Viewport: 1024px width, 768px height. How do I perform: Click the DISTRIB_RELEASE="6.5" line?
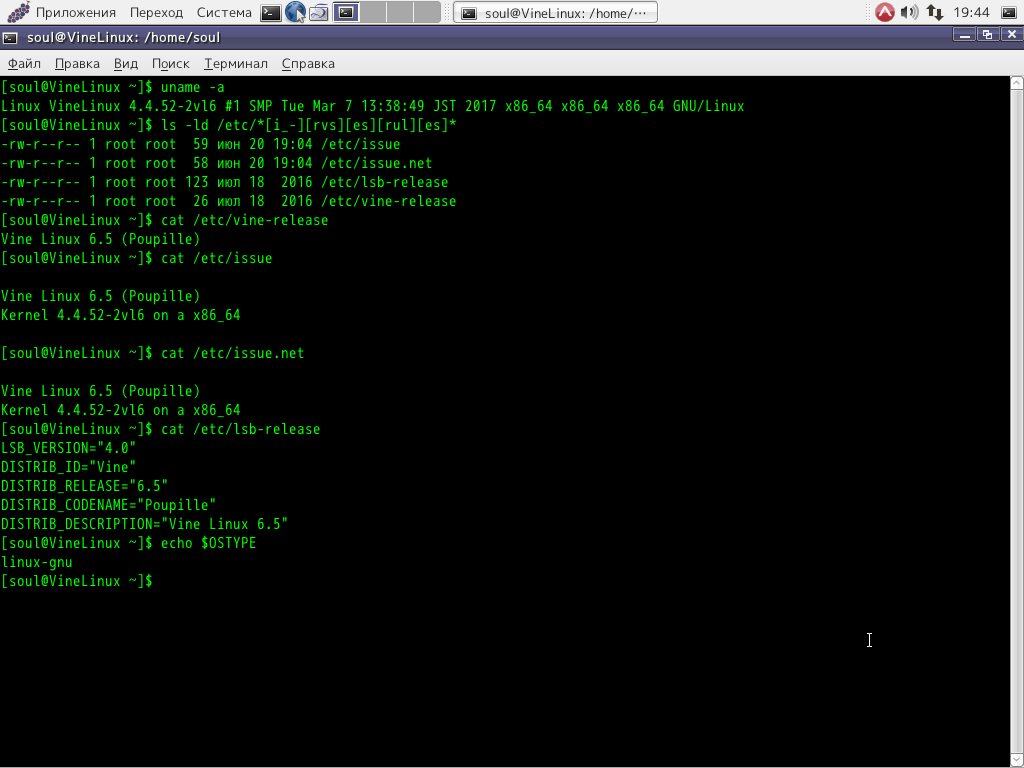[84, 486]
